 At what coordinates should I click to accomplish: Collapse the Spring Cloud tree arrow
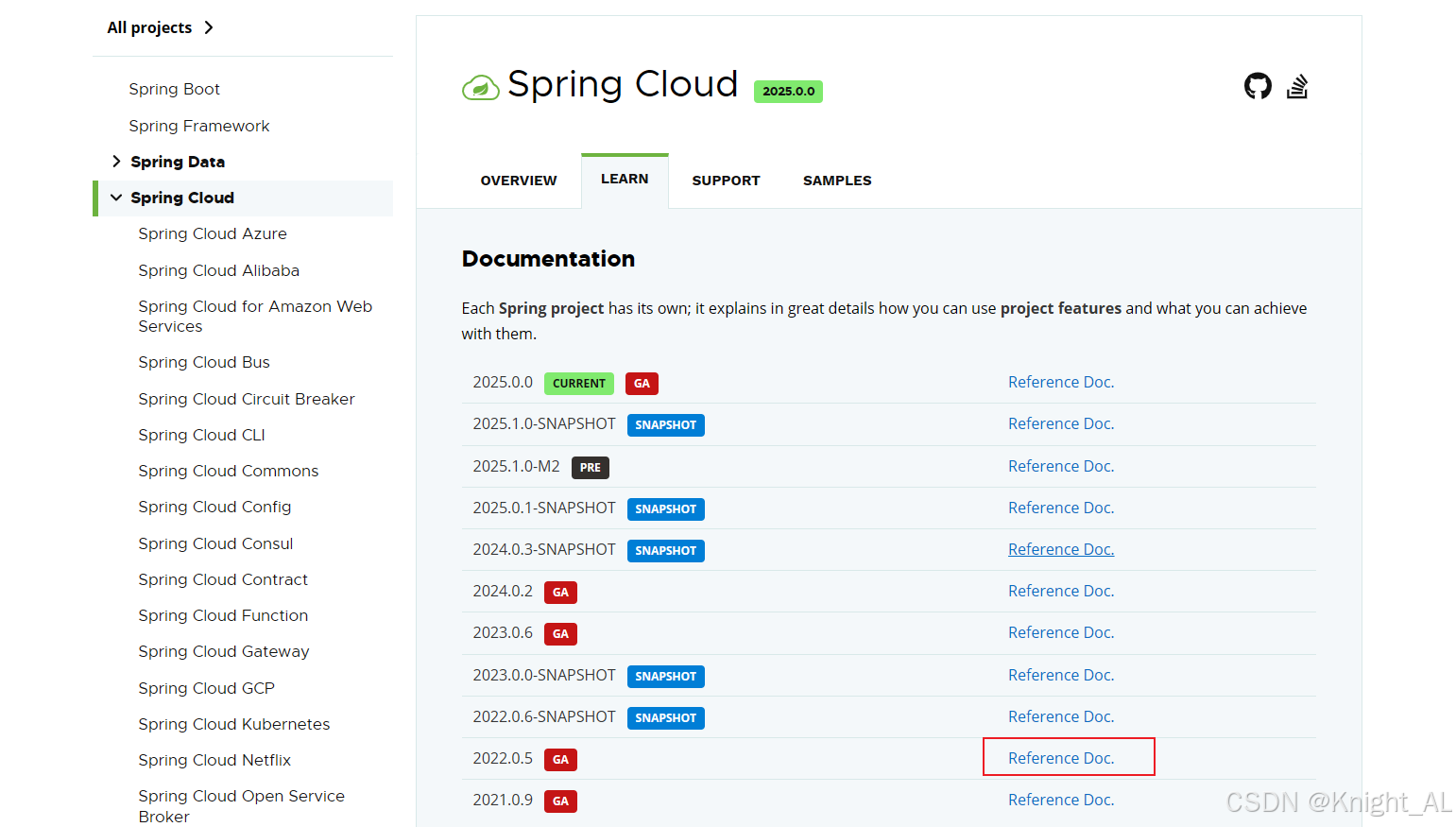[116, 198]
